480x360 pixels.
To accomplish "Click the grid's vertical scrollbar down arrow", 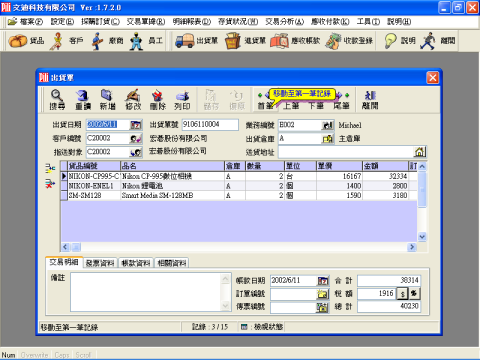I will (x=422, y=237).
